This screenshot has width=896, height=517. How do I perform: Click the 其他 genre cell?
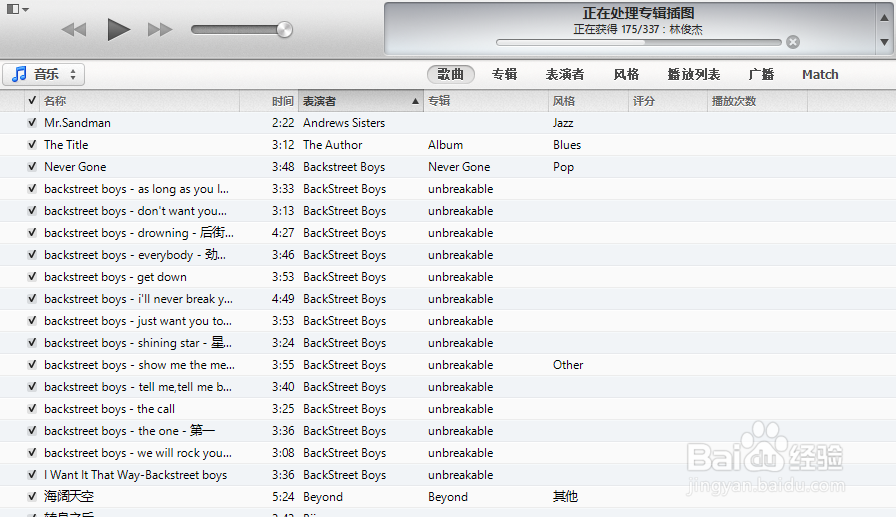click(565, 497)
